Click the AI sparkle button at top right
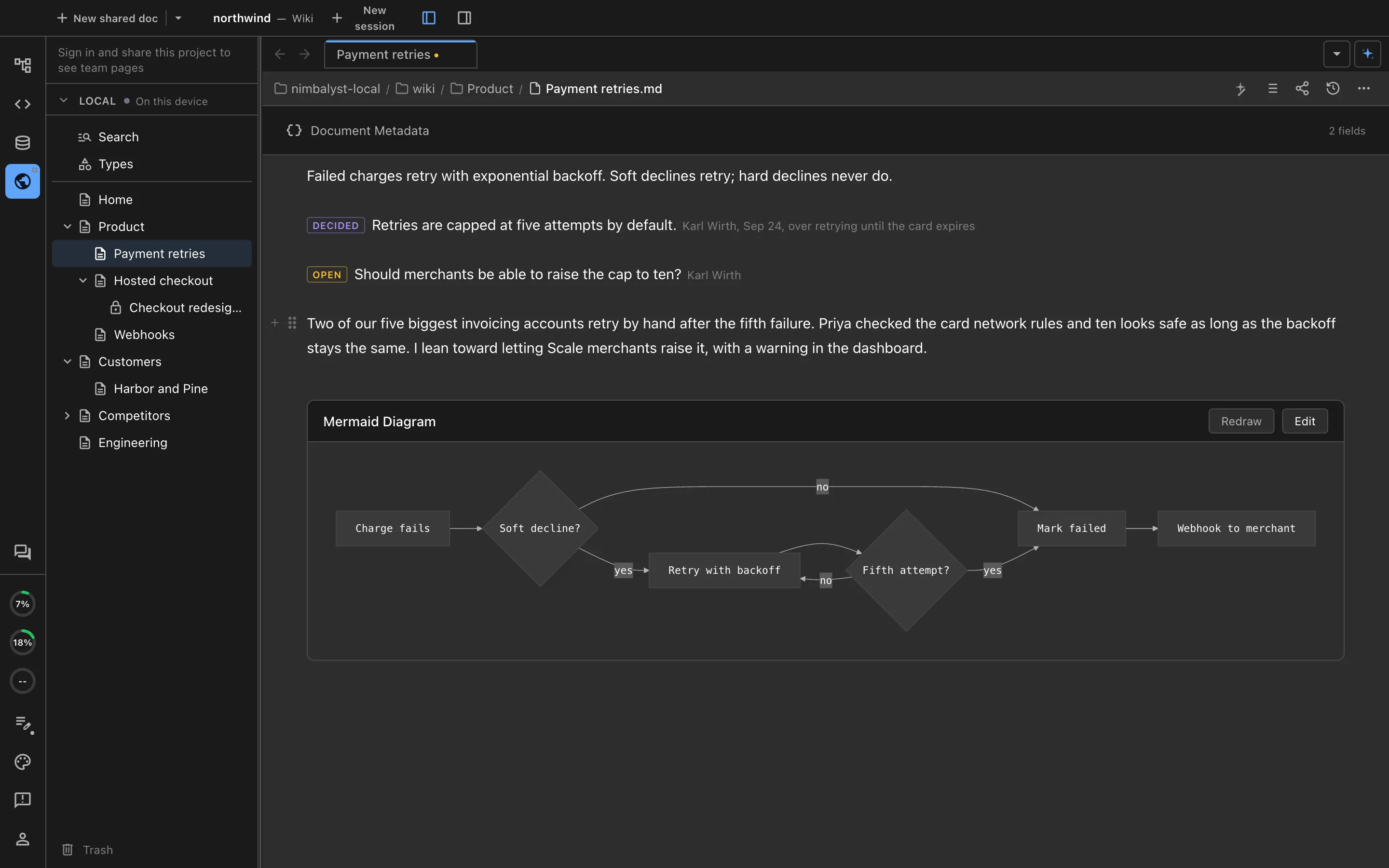This screenshot has height=868, width=1389. coord(1367,54)
